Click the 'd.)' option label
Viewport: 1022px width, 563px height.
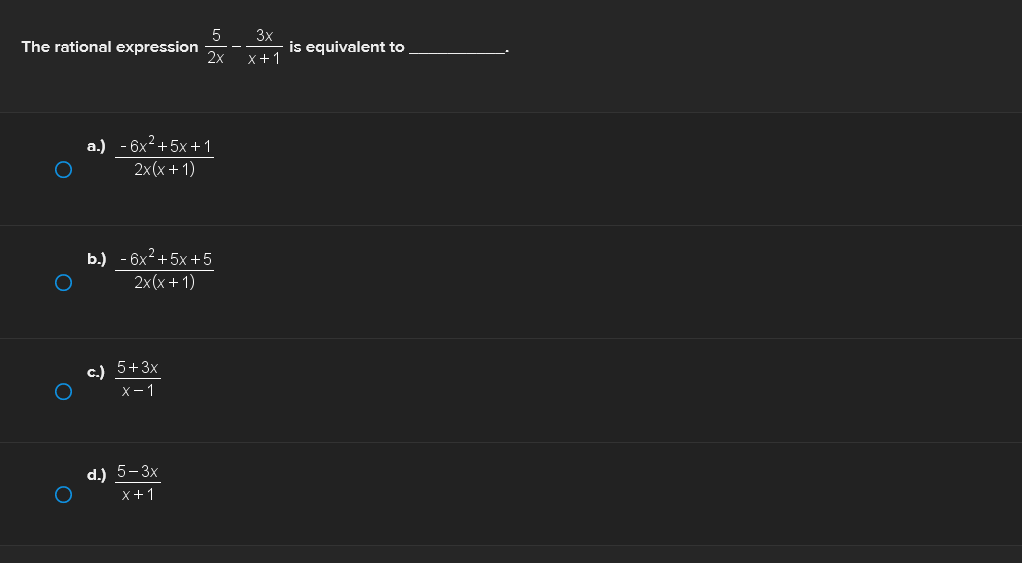(96, 475)
